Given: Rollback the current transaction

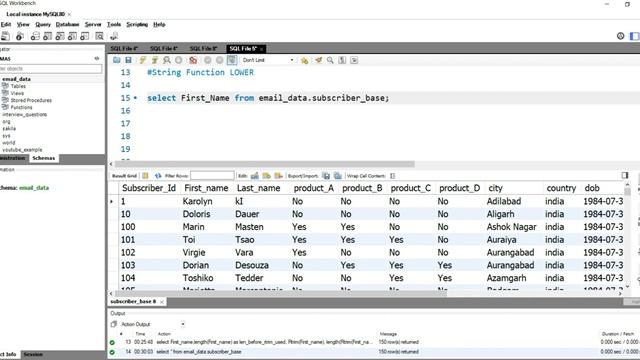Looking at the screenshot, I should (x=220, y=60).
